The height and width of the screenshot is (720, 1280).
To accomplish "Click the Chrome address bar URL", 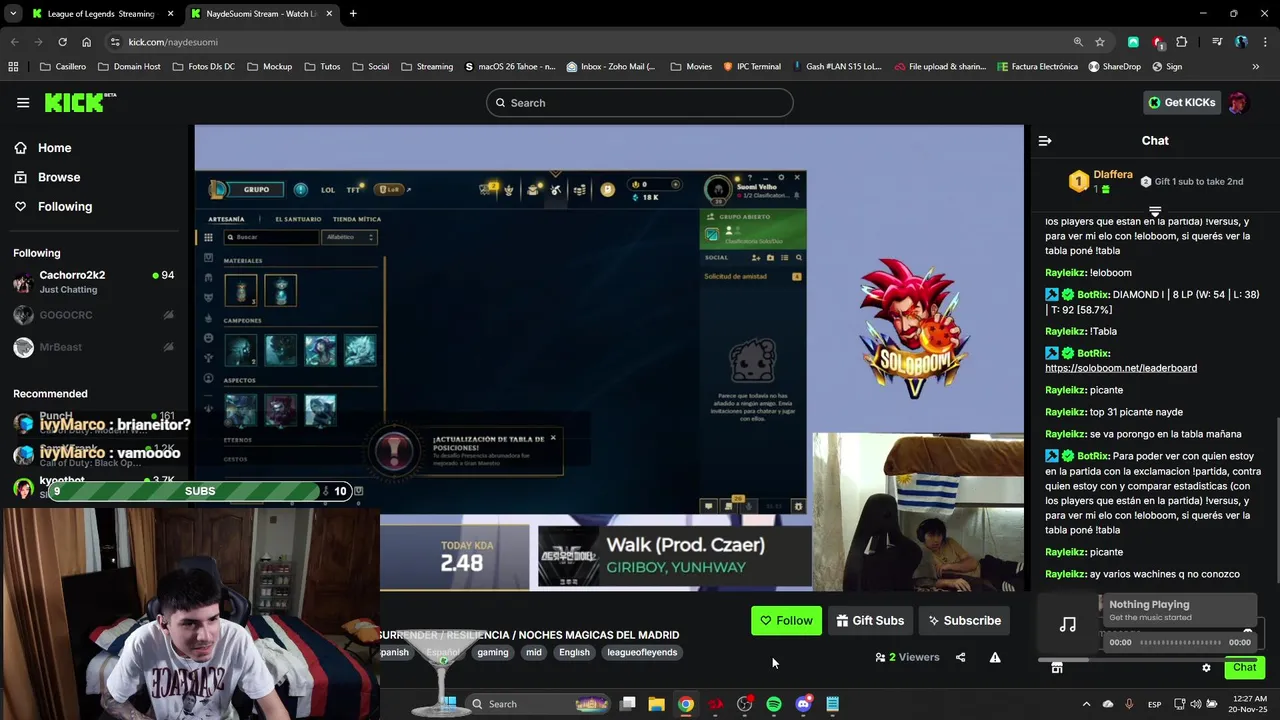I will point(173,42).
